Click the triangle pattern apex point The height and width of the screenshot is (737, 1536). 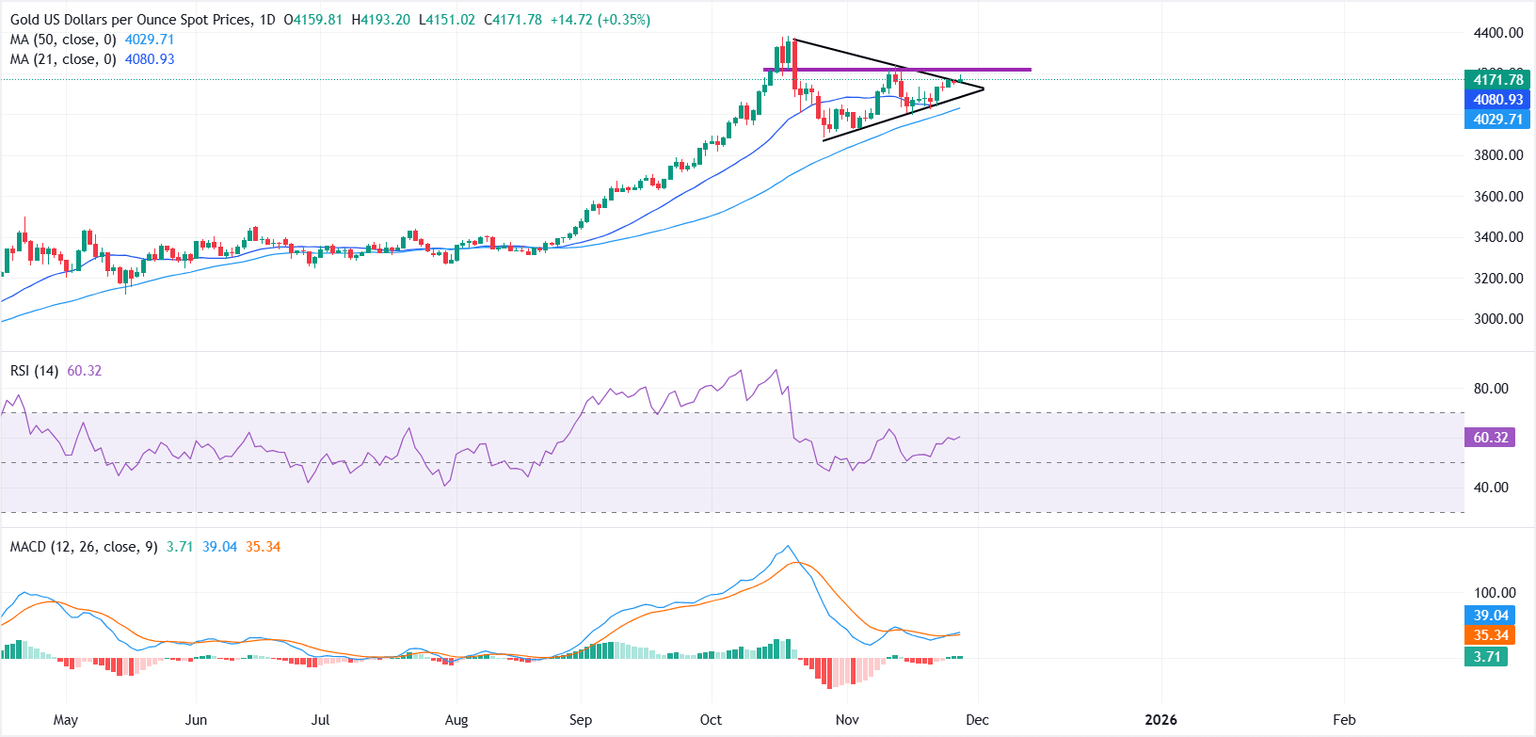pyautogui.click(x=984, y=90)
